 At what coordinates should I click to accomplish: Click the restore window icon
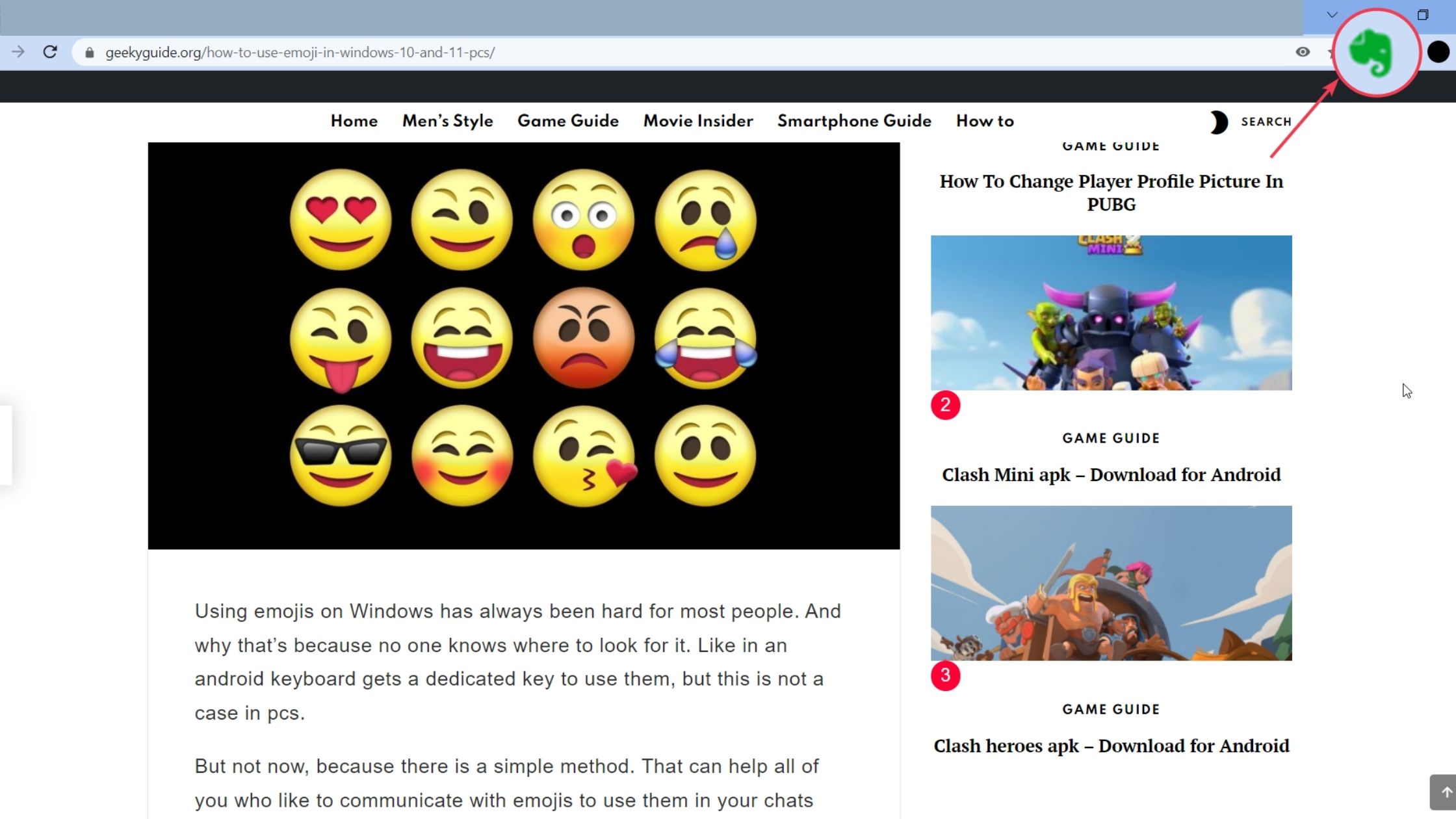[1423, 15]
